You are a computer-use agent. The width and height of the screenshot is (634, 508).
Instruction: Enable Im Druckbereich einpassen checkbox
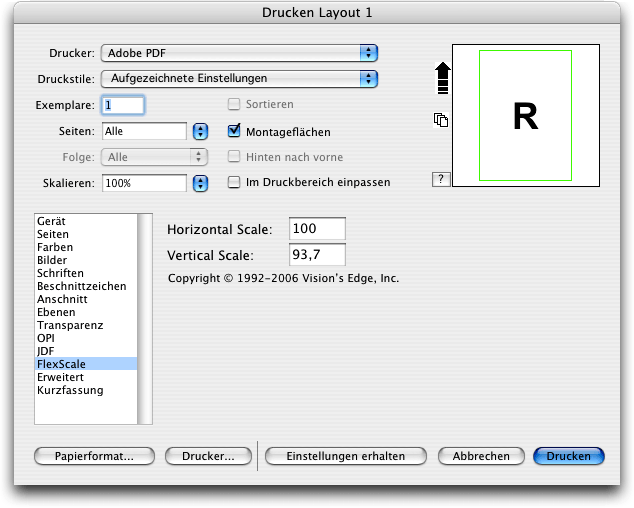[234, 182]
